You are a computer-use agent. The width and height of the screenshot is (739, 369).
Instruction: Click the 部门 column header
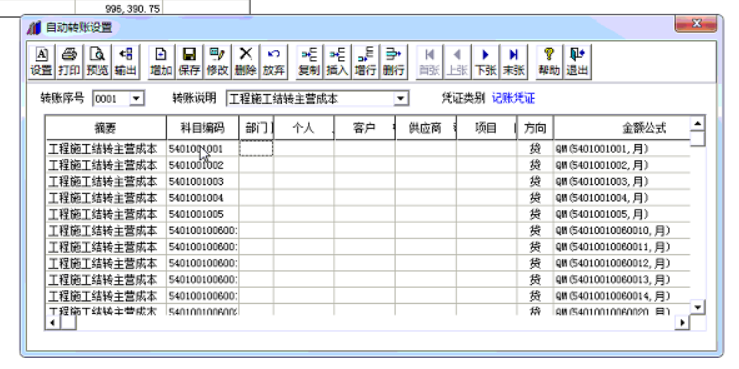click(256, 128)
